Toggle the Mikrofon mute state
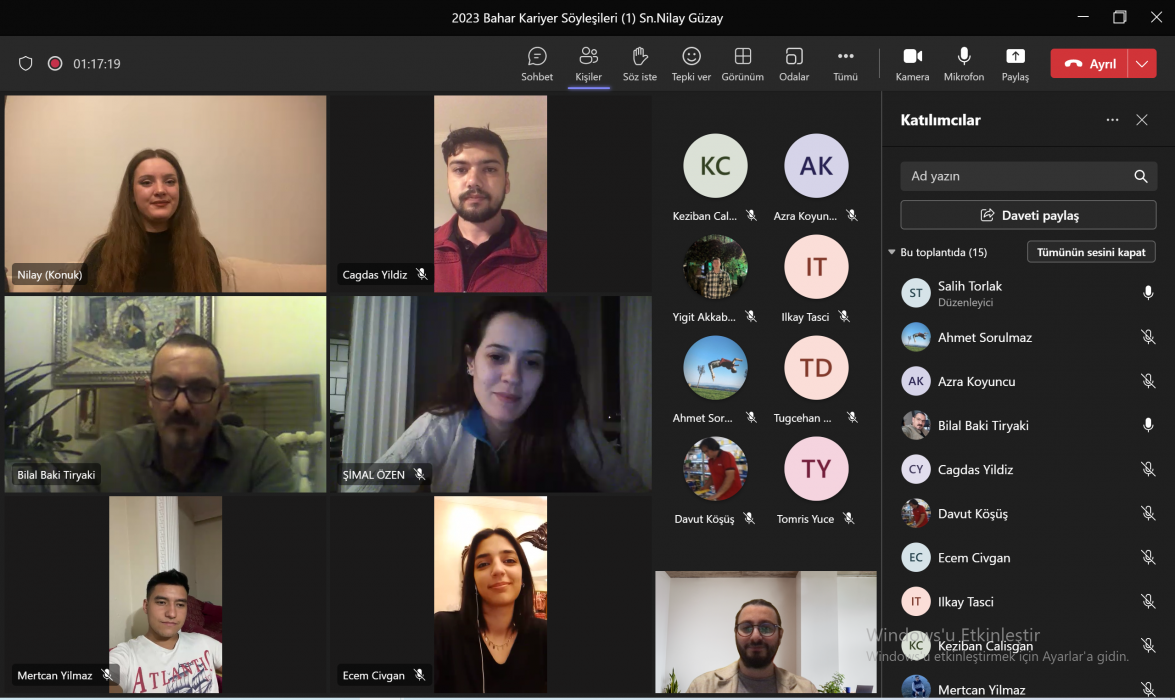Viewport: 1175px width, 700px height. pos(964,63)
